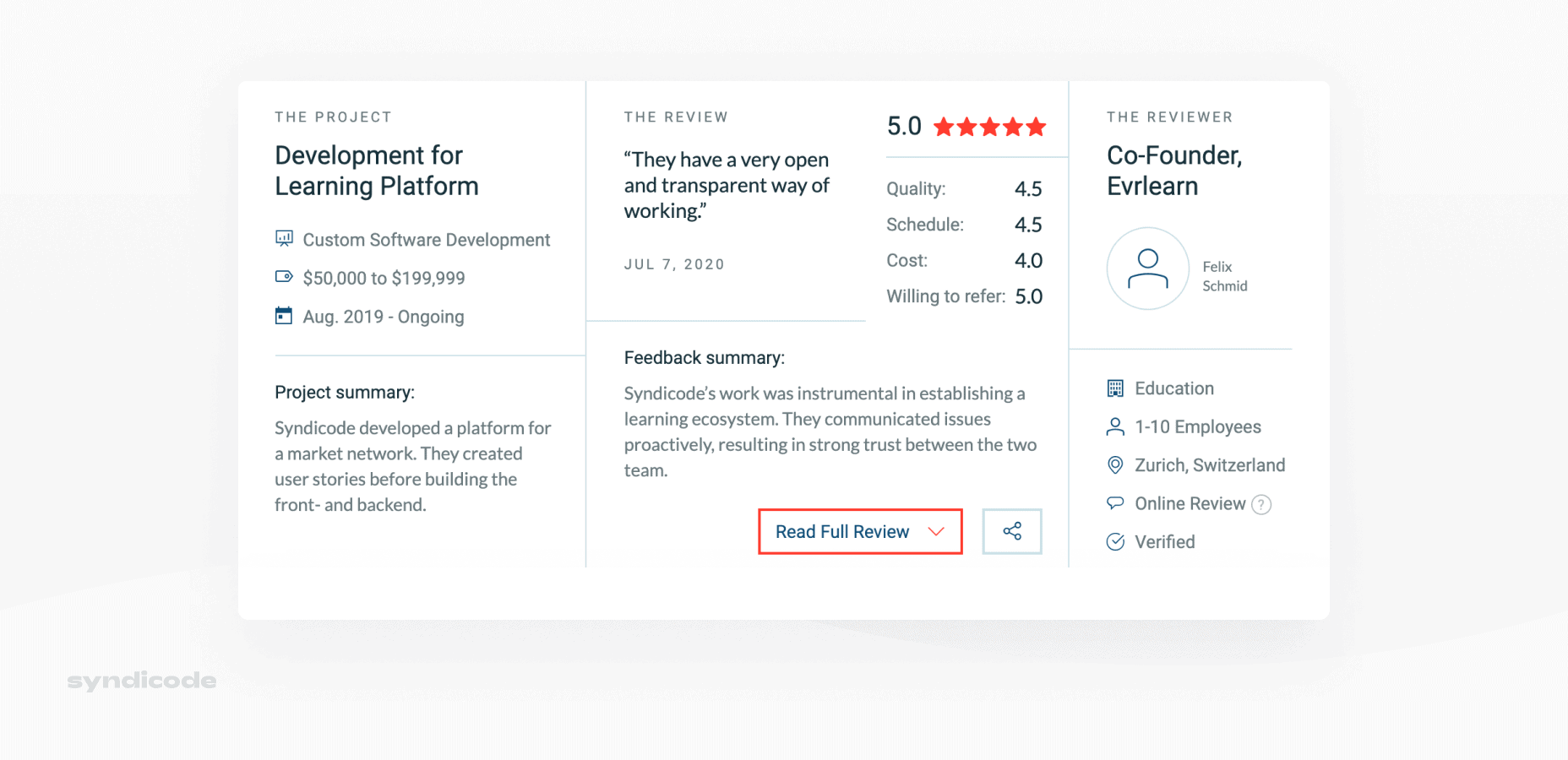
Task: Open the Read Full Review button
Action: pyautogui.click(x=860, y=531)
